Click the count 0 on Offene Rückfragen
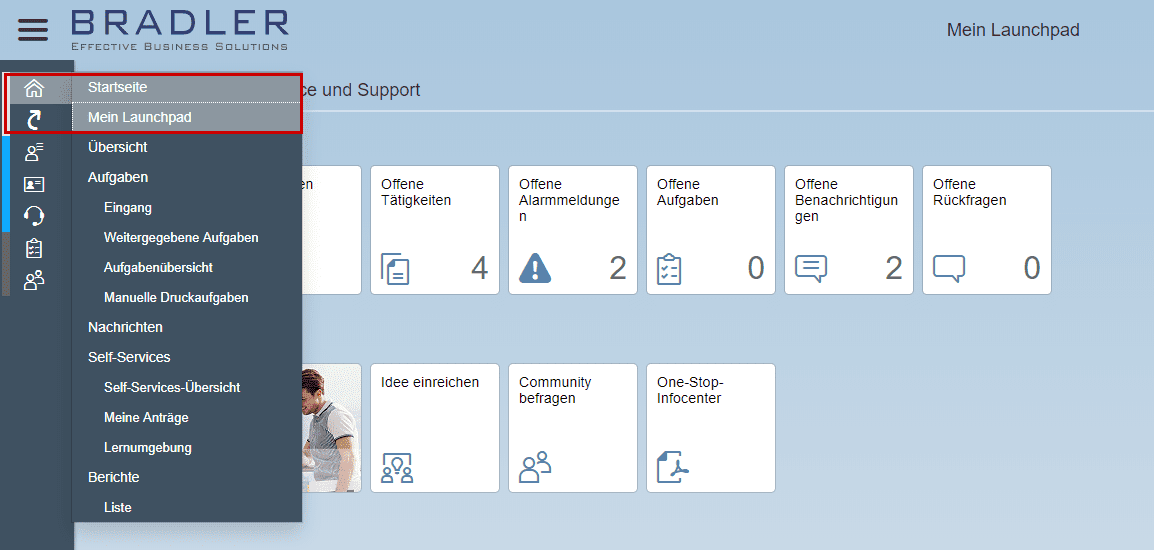 pyautogui.click(x=1032, y=269)
